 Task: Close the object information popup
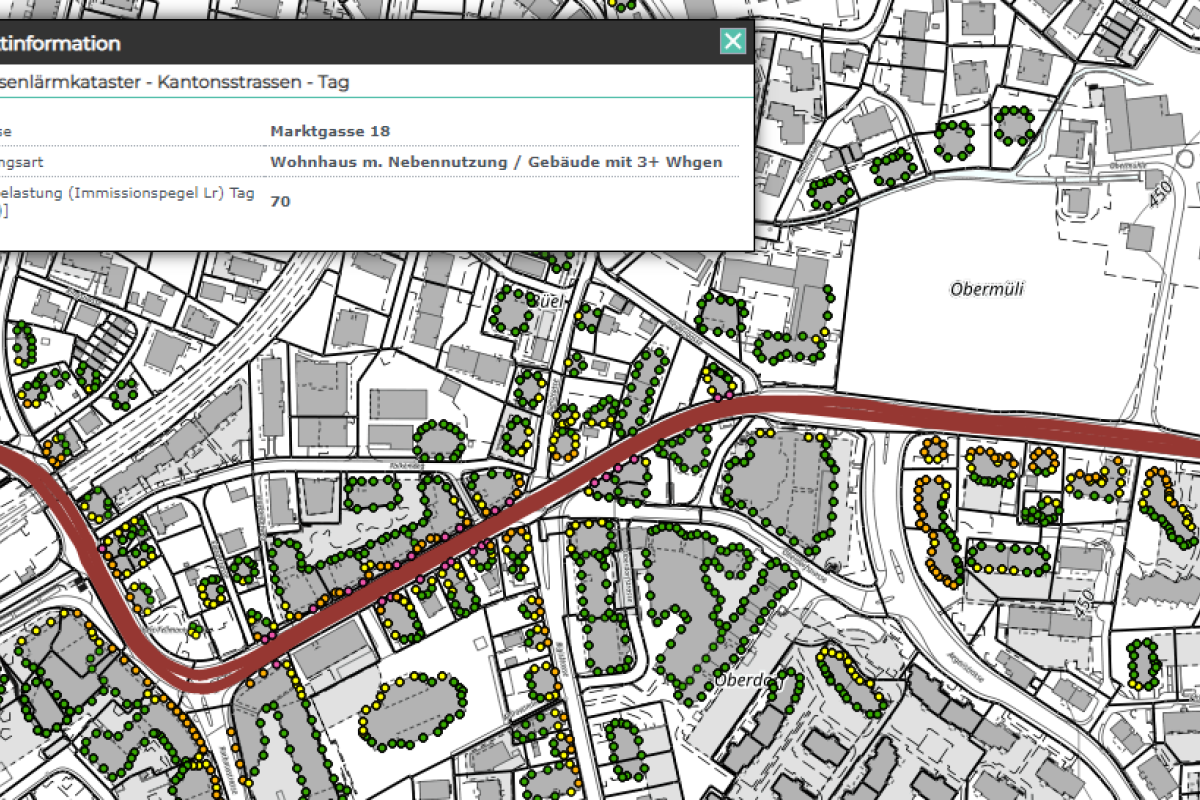coord(733,41)
